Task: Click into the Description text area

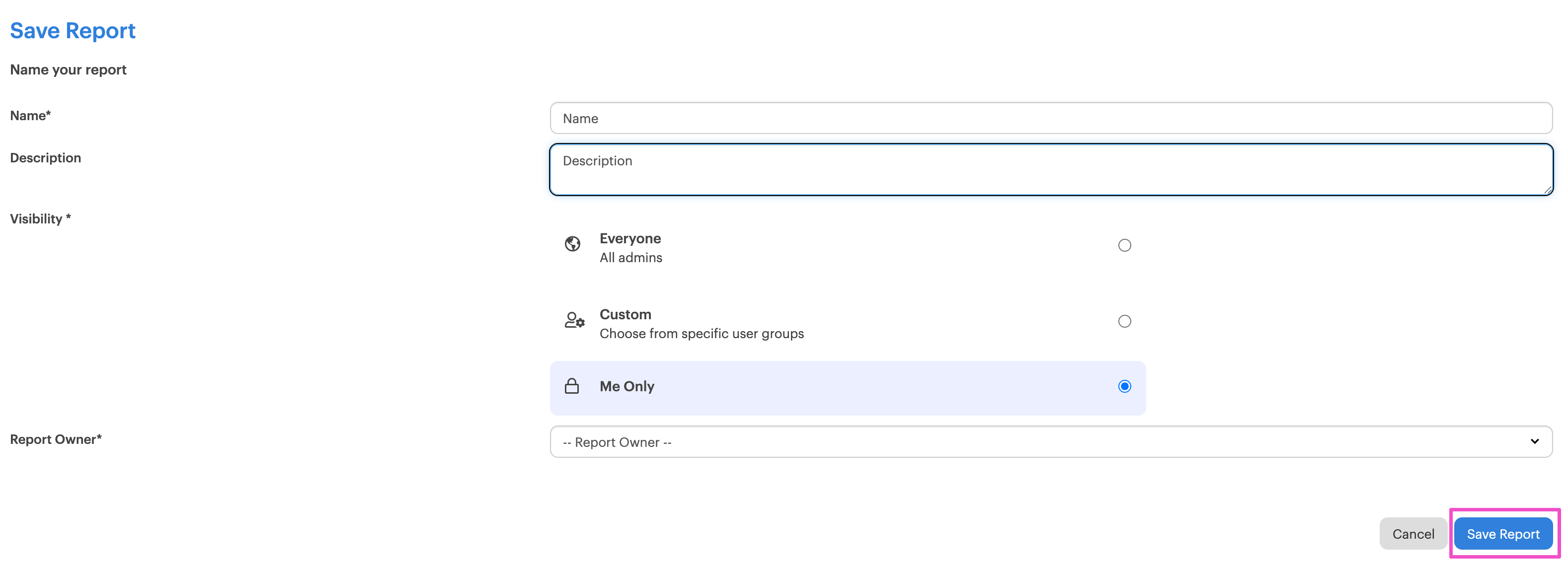Action: pyautogui.click(x=1051, y=170)
